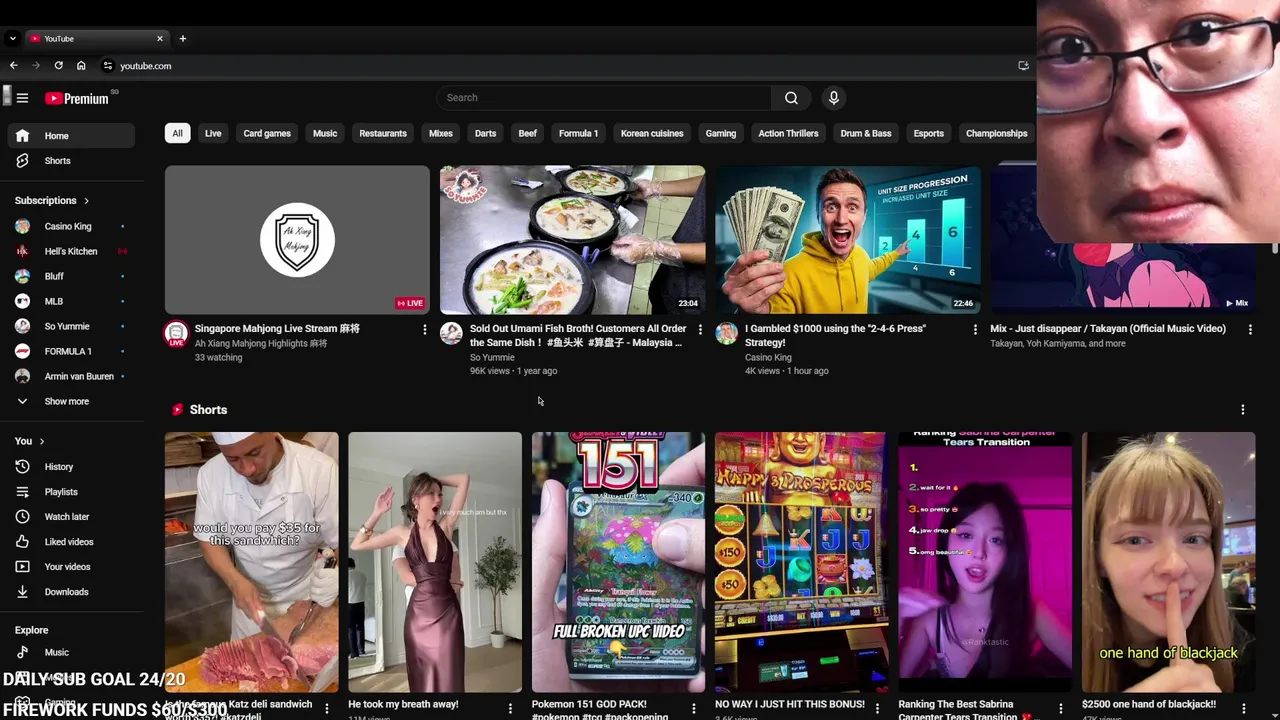Open new browser tab

pos(182,38)
